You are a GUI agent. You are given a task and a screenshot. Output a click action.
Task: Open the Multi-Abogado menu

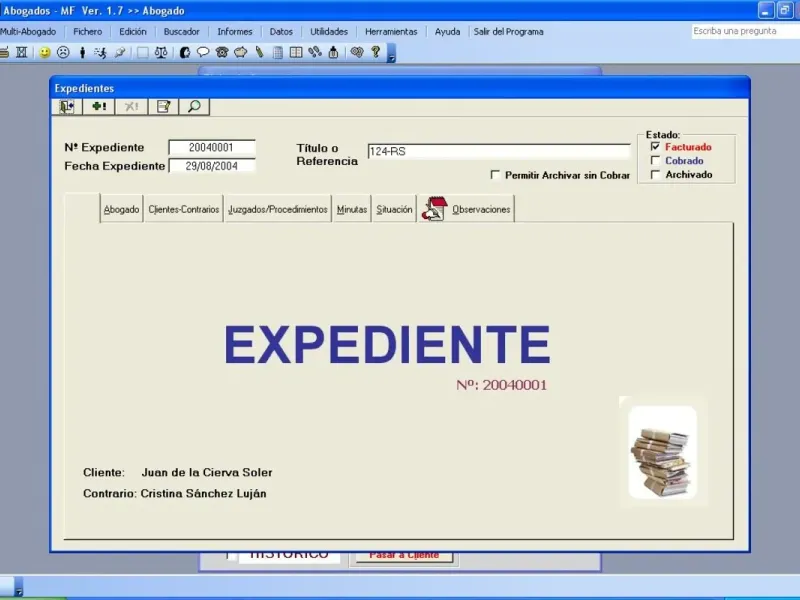pos(28,32)
